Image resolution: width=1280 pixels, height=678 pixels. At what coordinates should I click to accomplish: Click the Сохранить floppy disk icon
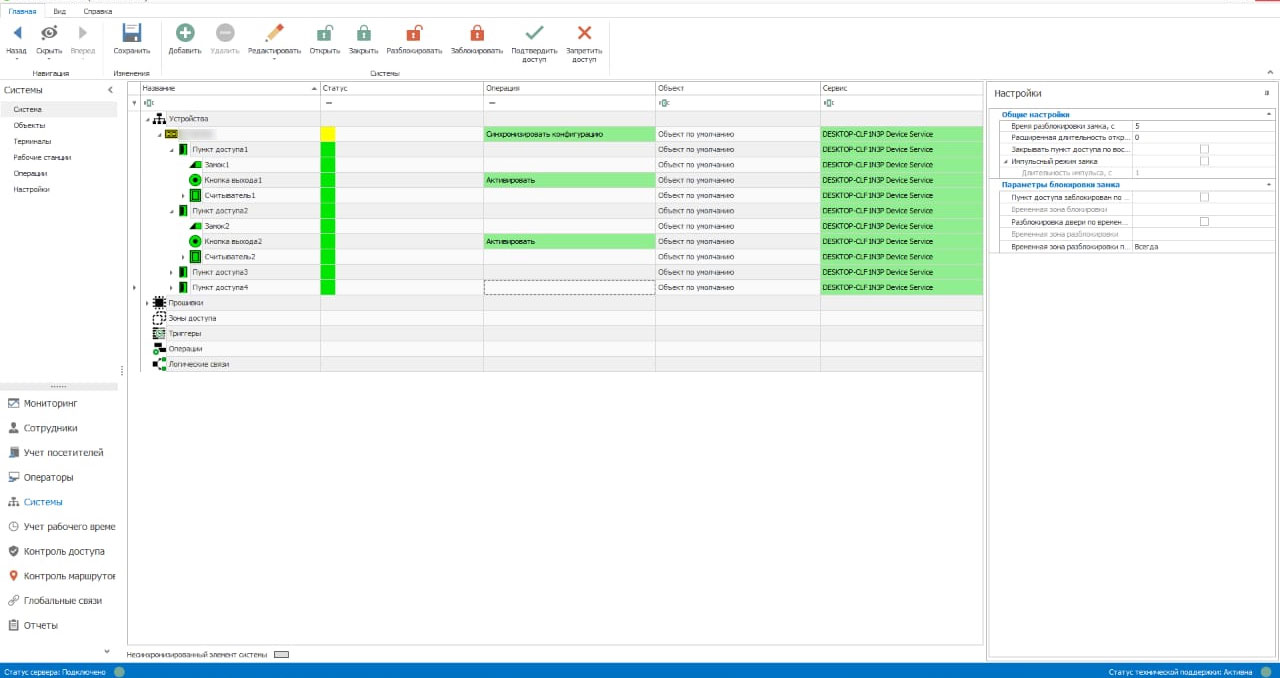pyautogui.click(x=131, y=33)
